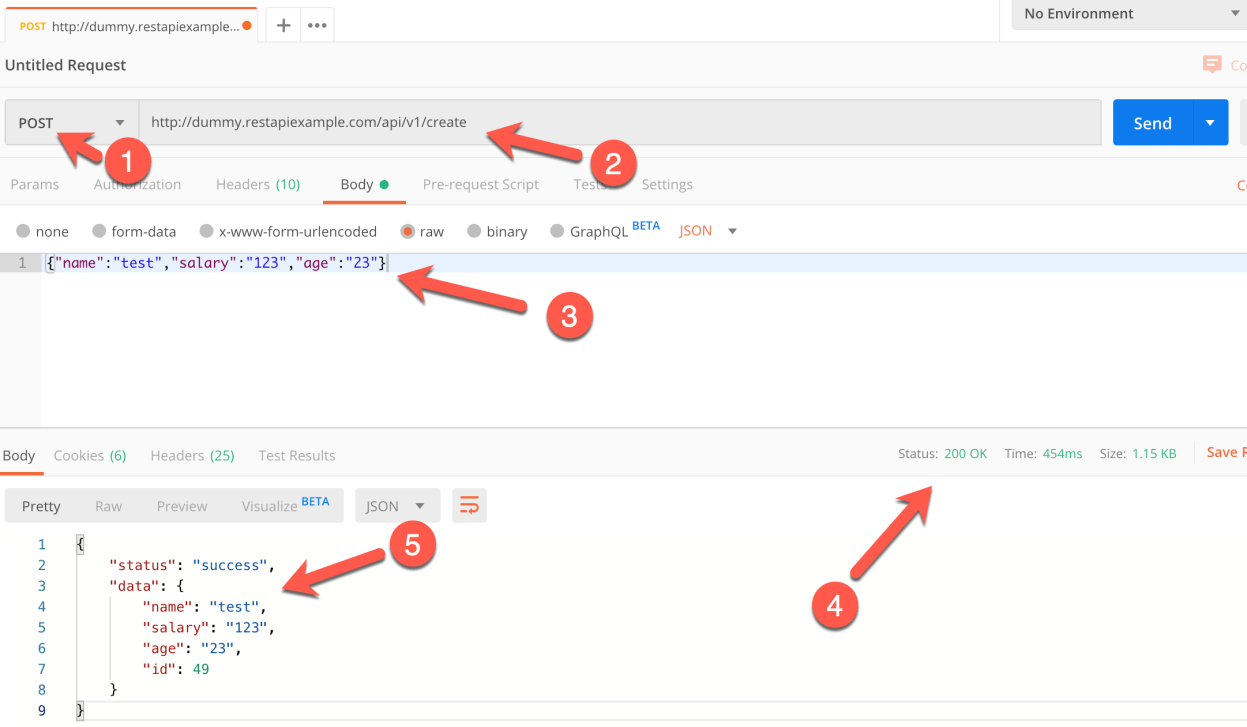This screenshot has height=727, width=1247.
Task: Click the 1.15 KB response size
Action: click(x=1154, y=453)
